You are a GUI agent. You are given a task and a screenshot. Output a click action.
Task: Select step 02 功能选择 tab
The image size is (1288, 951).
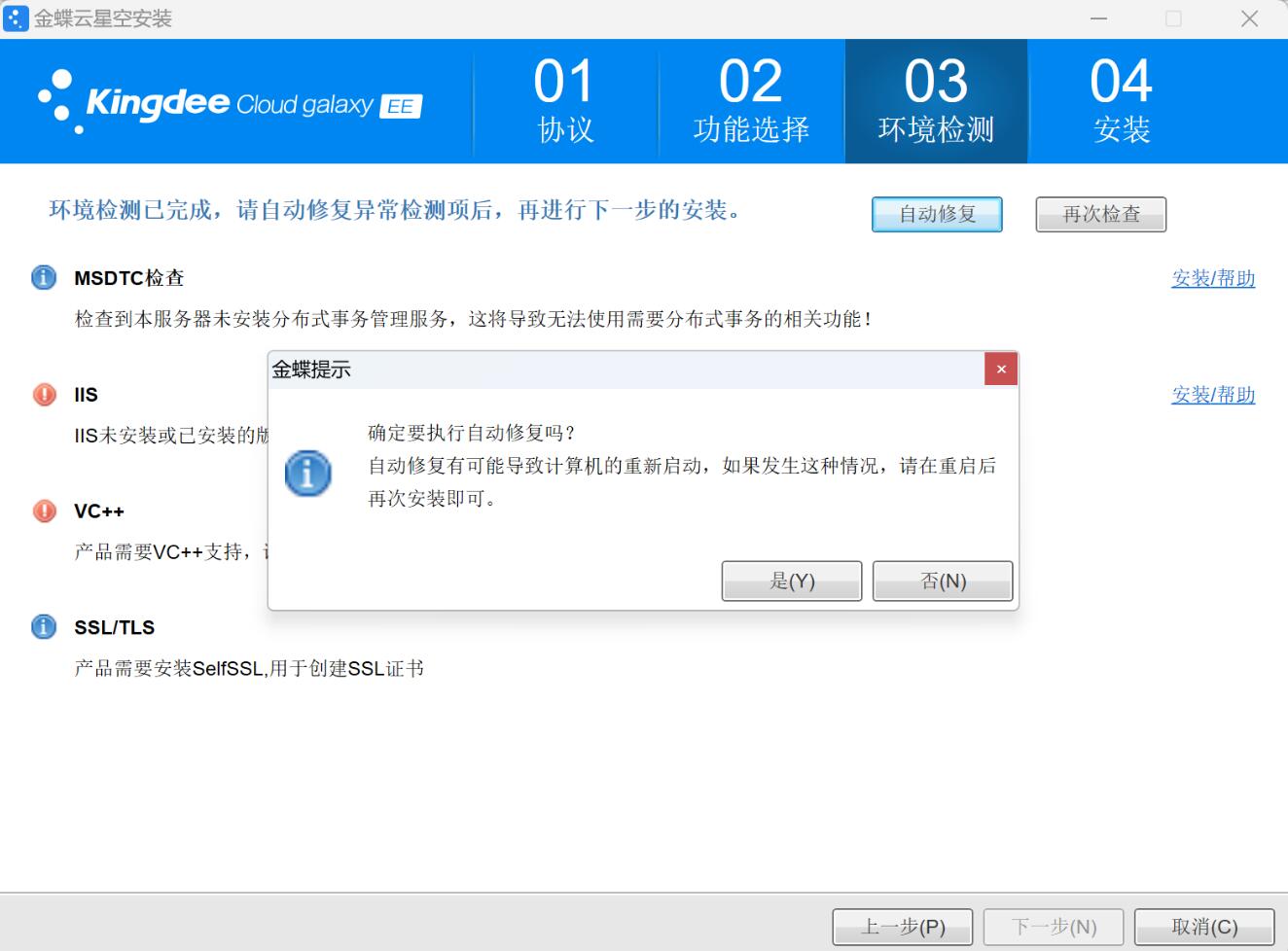click(751, 101)
